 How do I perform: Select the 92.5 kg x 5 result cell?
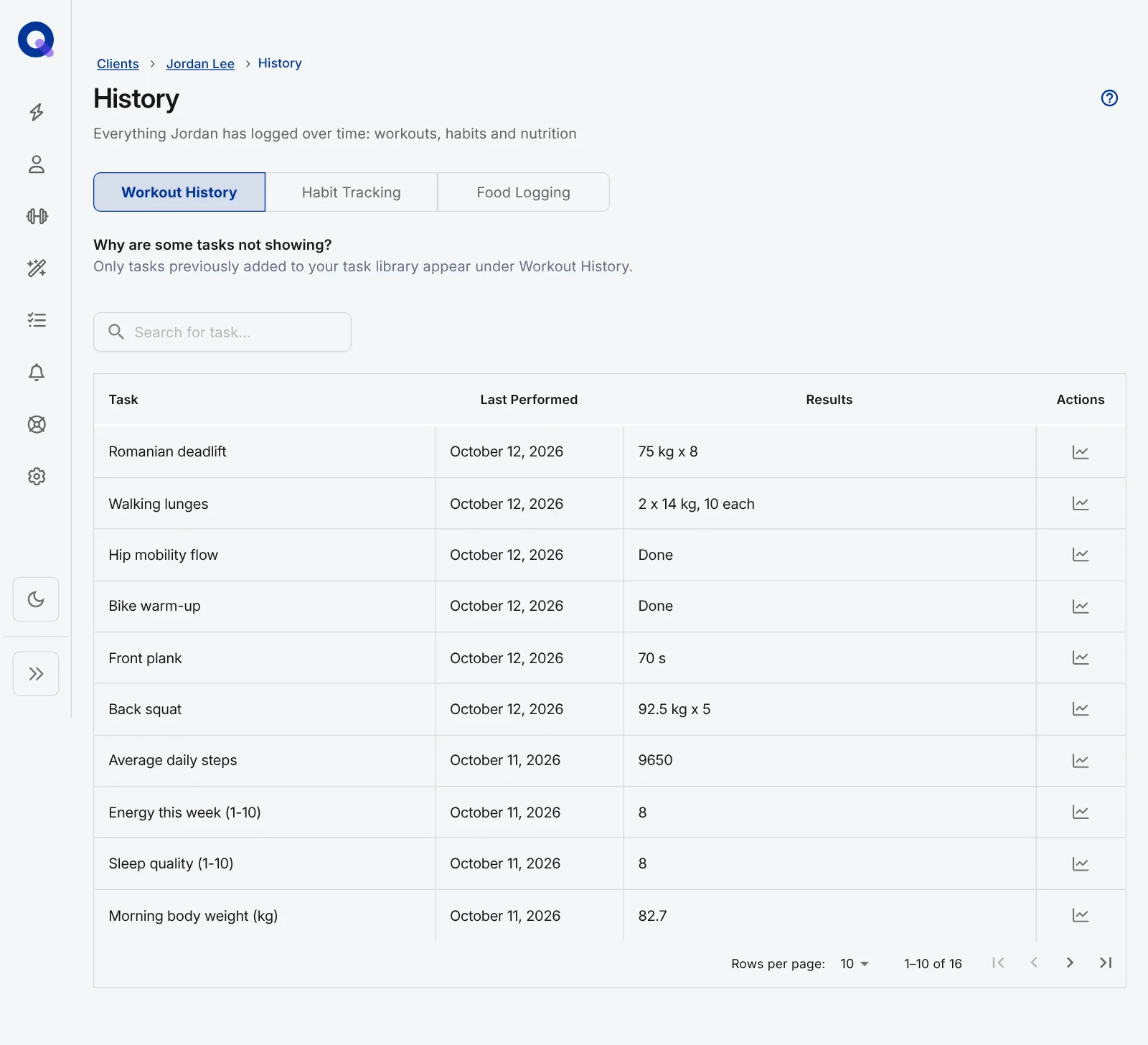pos(830,709)
